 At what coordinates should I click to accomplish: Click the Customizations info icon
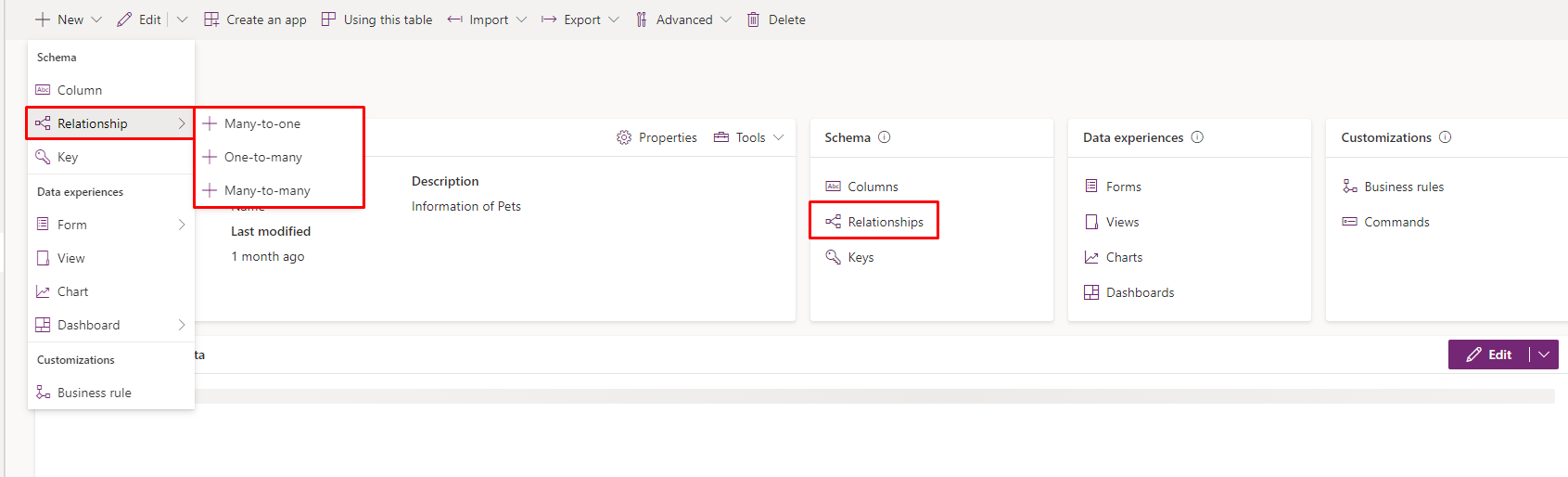[x=1445, y=137]
